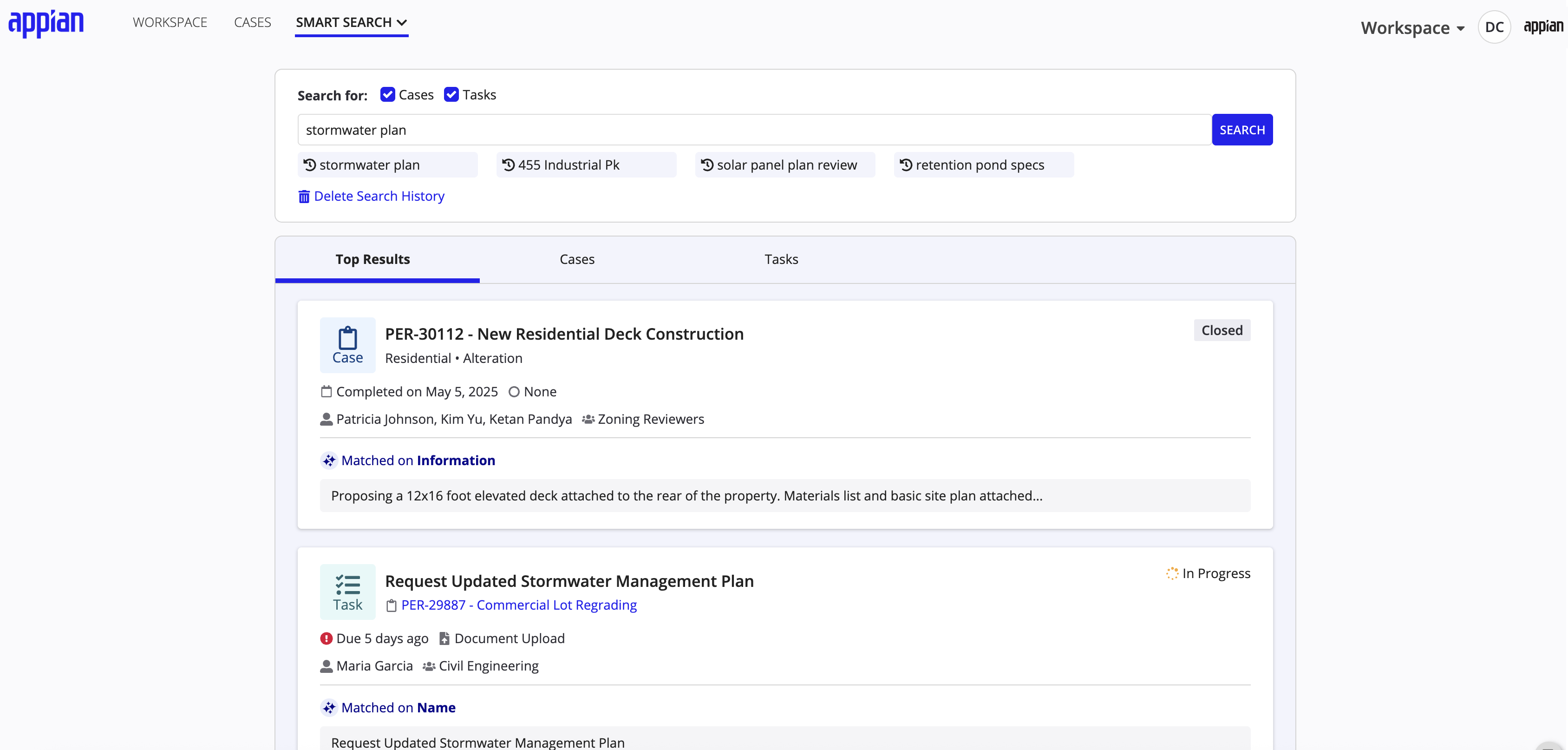Click the group icon beside Civil Engineering
1568x750 pixels.
[x=429, y=667]
